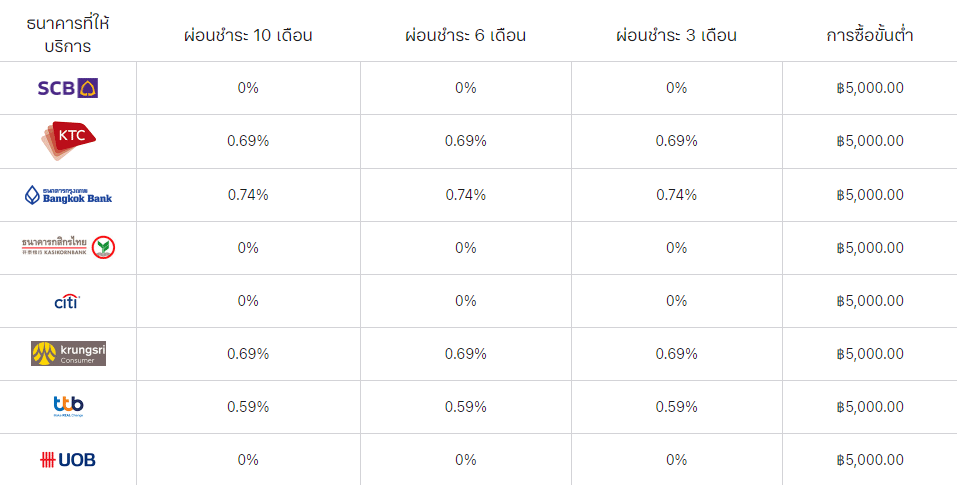Select Citi's 6-month 0% rate cell
Screen dimensions: 957x485
tap(466, 301)
